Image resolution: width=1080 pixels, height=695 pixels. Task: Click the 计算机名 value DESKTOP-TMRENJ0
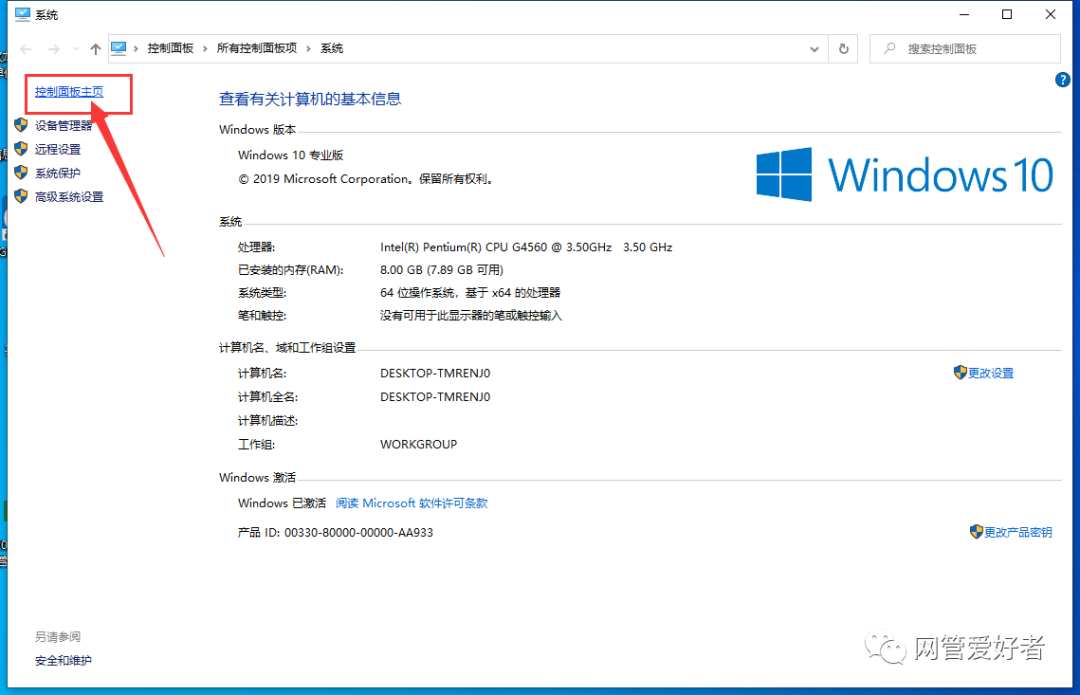pyautogui.click(x=435, y=373)
